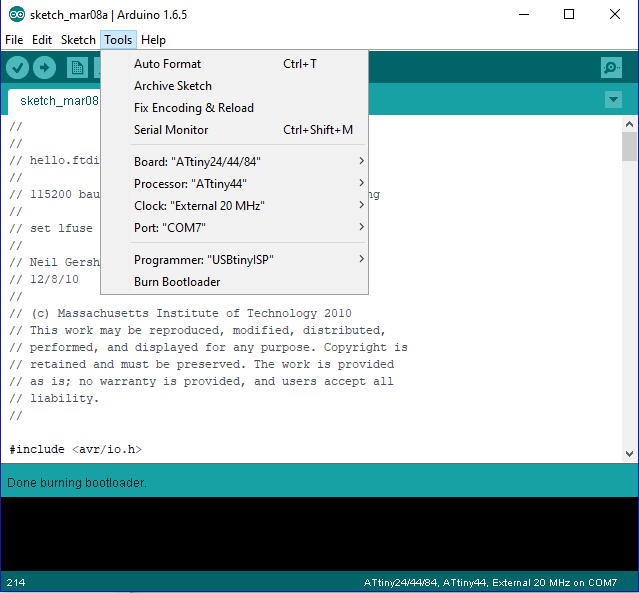This screenshot has height=593, width=639.
Task: Close the Arduino window
Action: (x=615, y=15)
